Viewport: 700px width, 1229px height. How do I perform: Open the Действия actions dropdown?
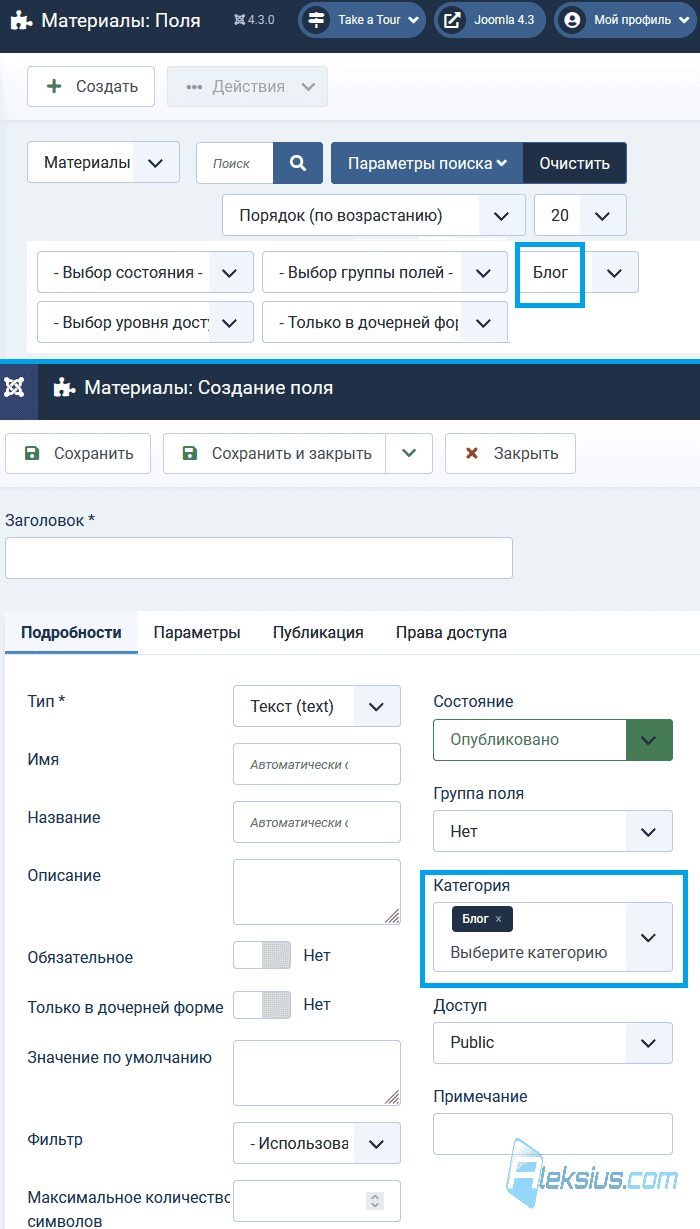(247, 86)
